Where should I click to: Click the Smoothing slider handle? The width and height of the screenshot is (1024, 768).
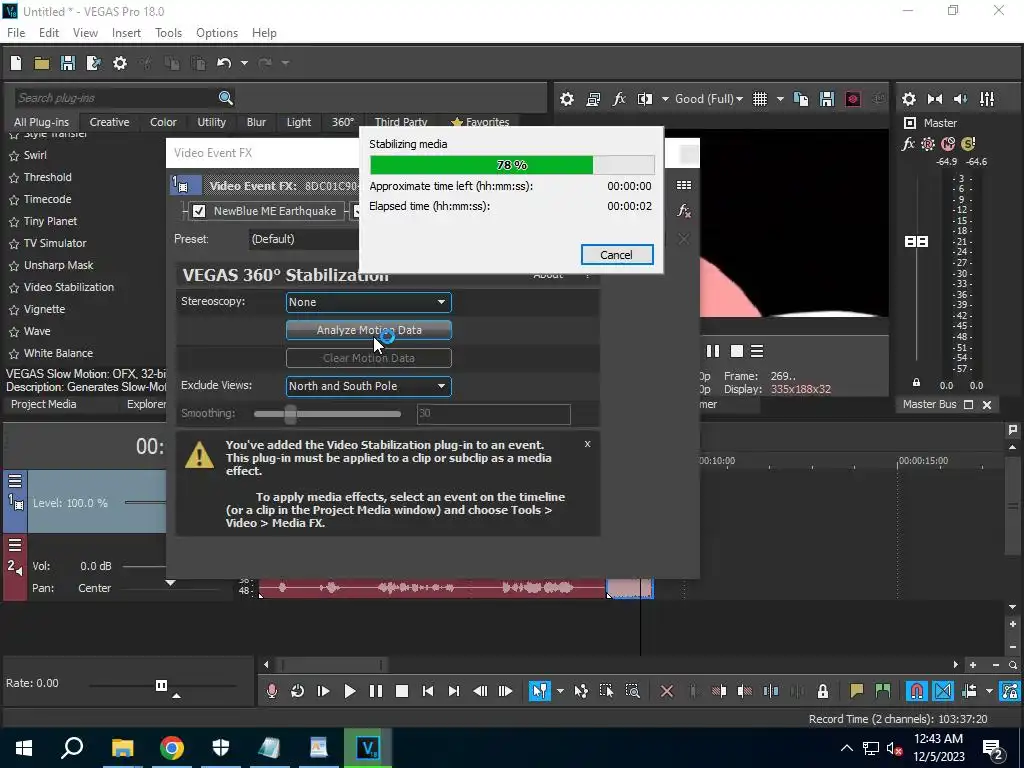291,413
